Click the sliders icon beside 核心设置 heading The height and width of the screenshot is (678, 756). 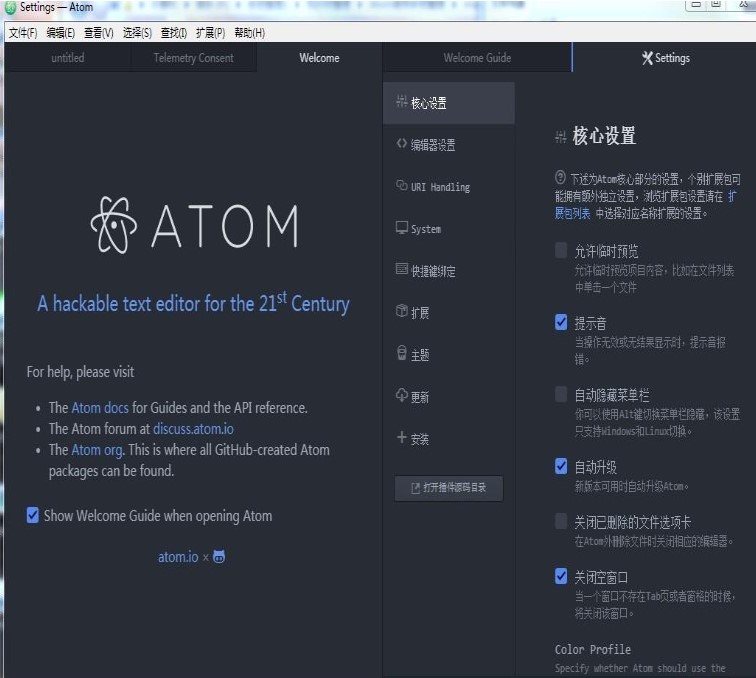coord(560,137)
